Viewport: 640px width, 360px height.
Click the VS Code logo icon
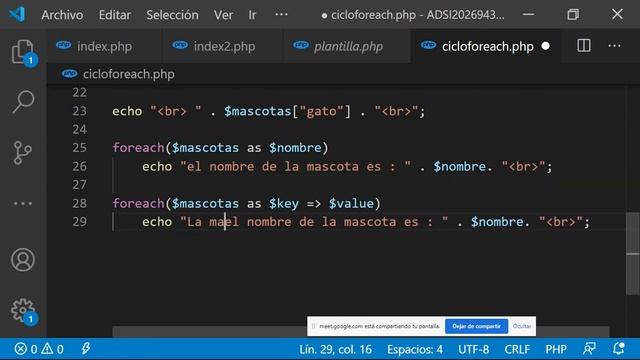pos(17,15)
